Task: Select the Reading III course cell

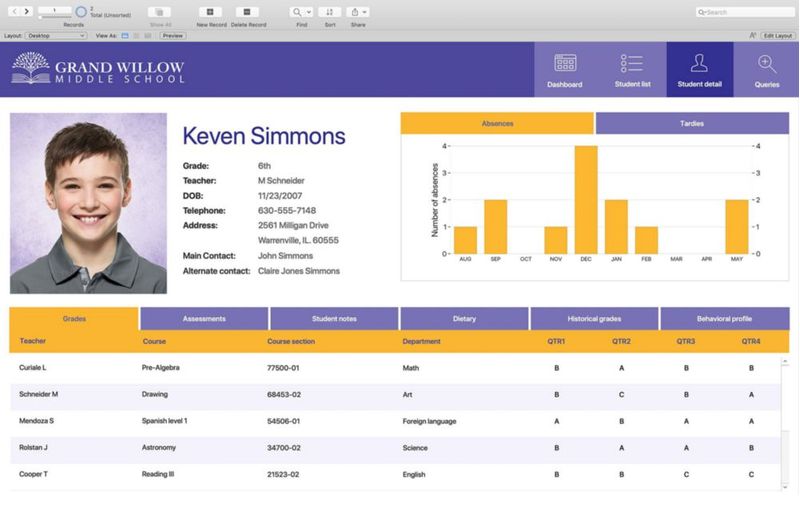Action: pos(158,474)
